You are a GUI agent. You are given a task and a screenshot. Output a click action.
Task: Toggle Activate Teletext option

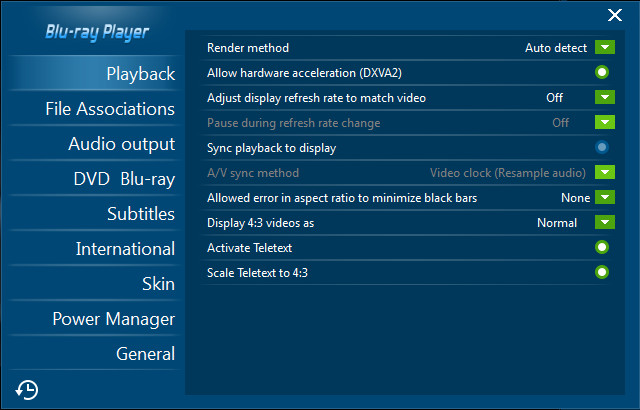pos(602,247)
